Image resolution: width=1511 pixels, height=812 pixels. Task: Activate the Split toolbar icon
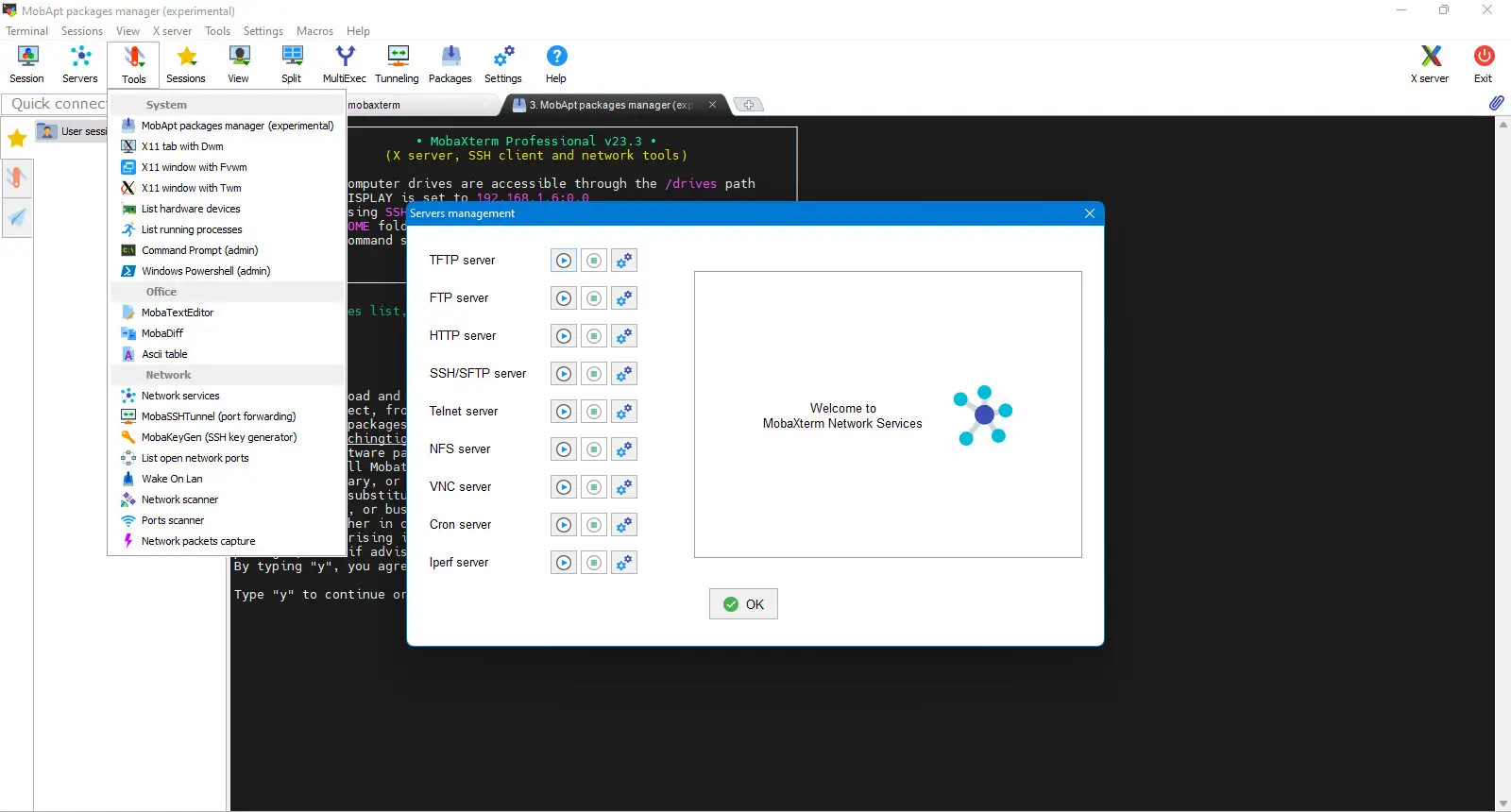click(292, 64)
